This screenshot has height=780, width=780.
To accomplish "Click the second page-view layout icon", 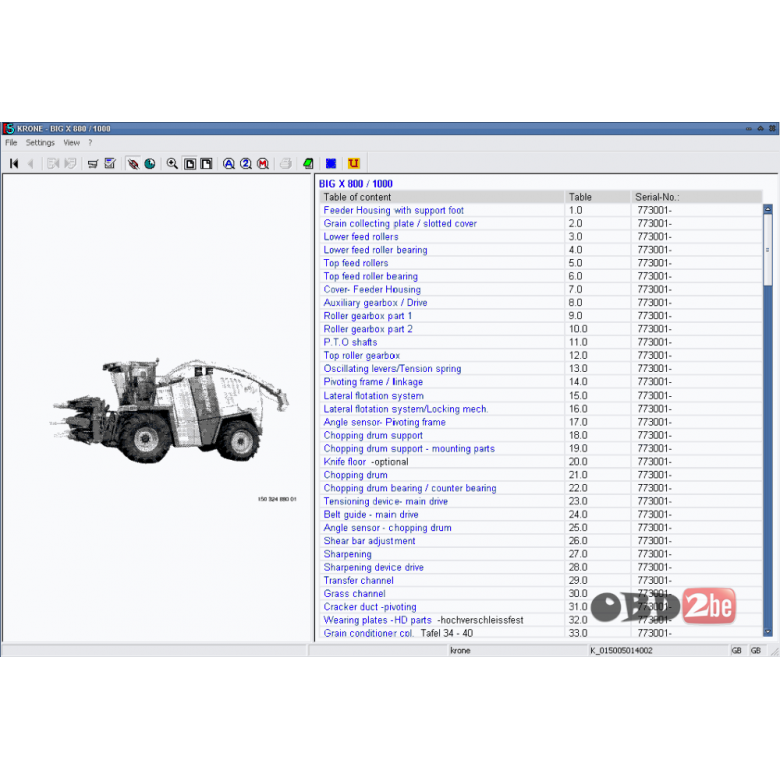I will point(206,163).
